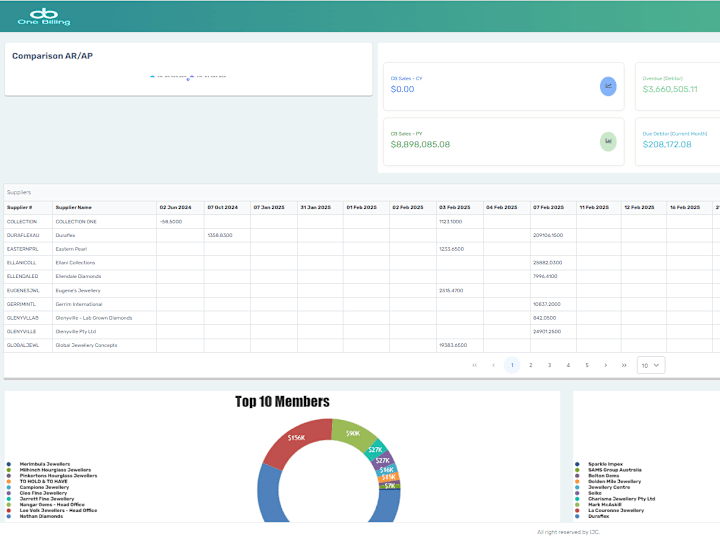The image size is (720, 540).
Task: Click the Top 10 Members chart title
Action: click(x=282, y=402)
